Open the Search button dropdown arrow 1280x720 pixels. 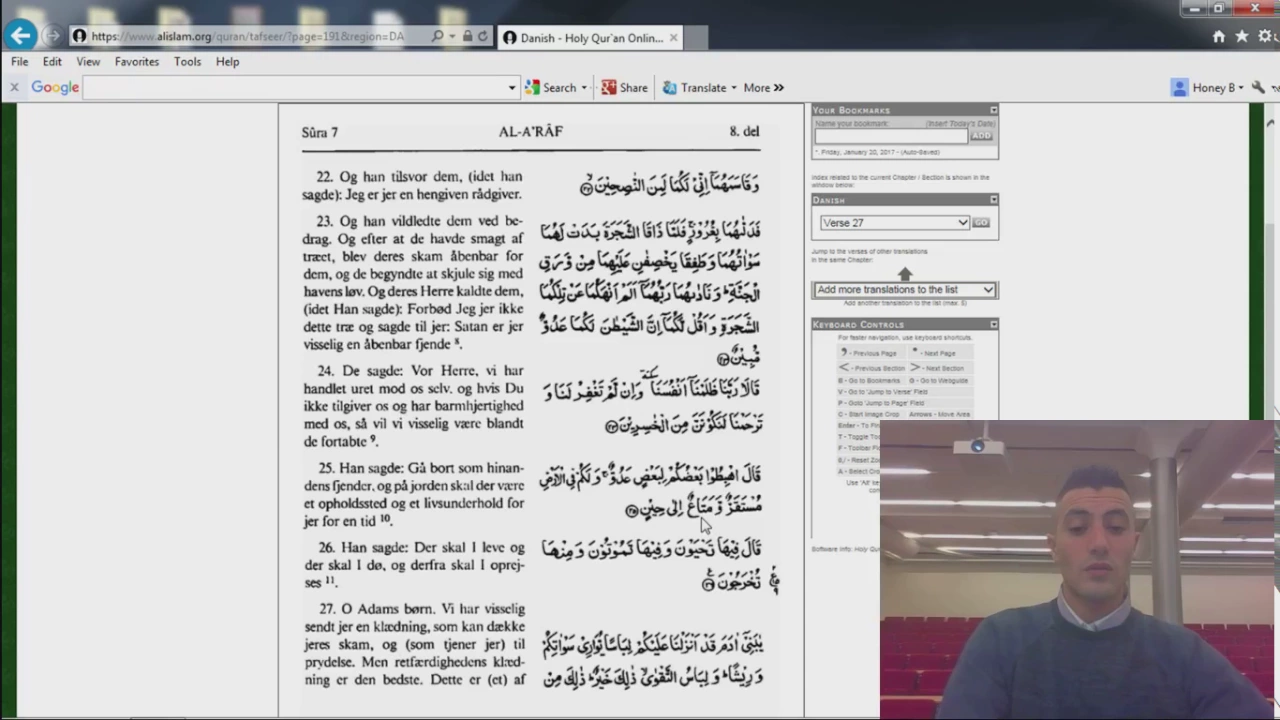point(584,88)
